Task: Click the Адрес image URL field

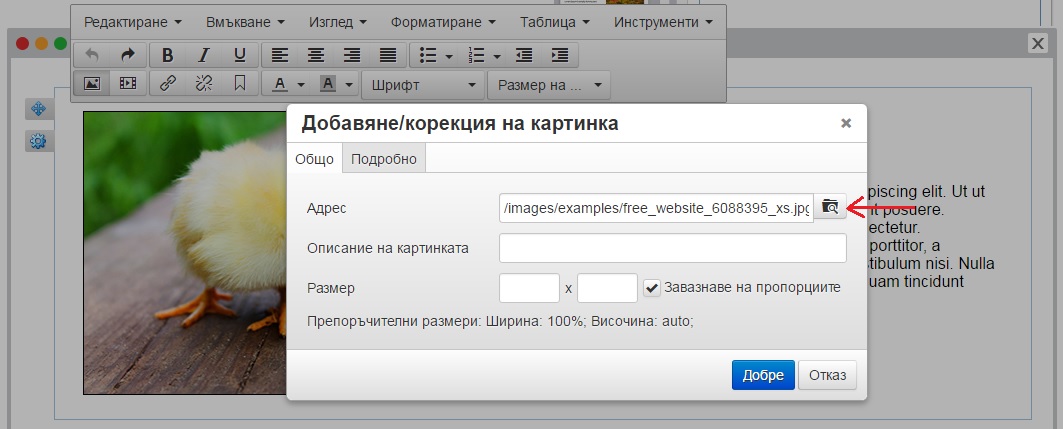Action: pos(656,208)
